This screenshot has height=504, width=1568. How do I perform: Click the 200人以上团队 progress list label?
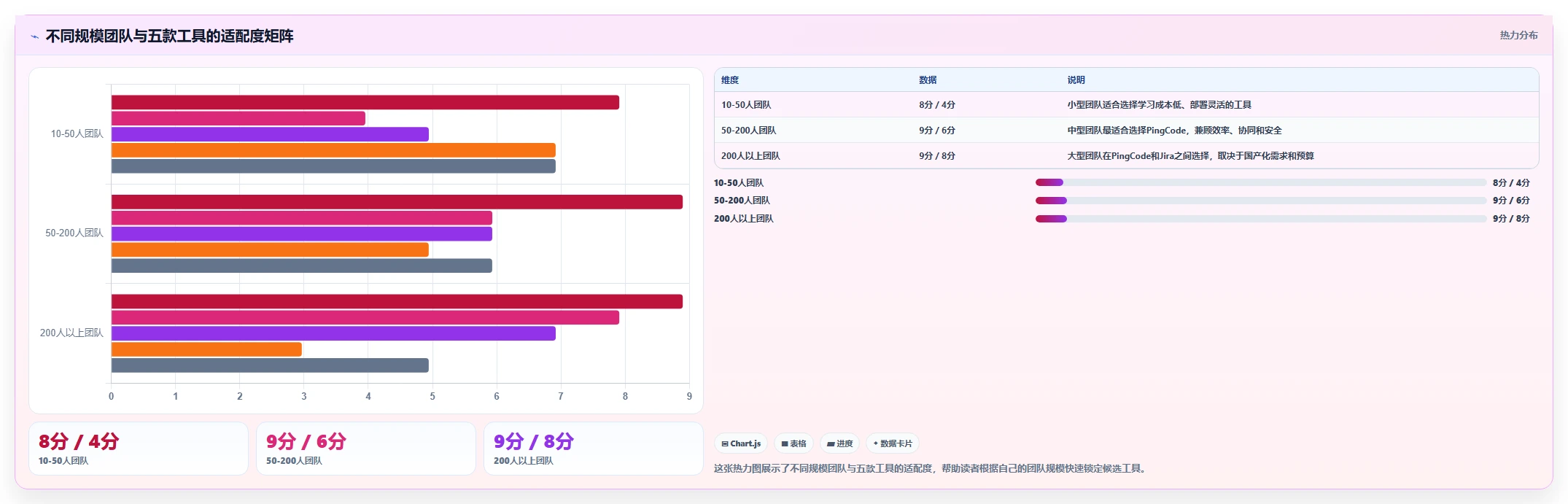[744, 219]
